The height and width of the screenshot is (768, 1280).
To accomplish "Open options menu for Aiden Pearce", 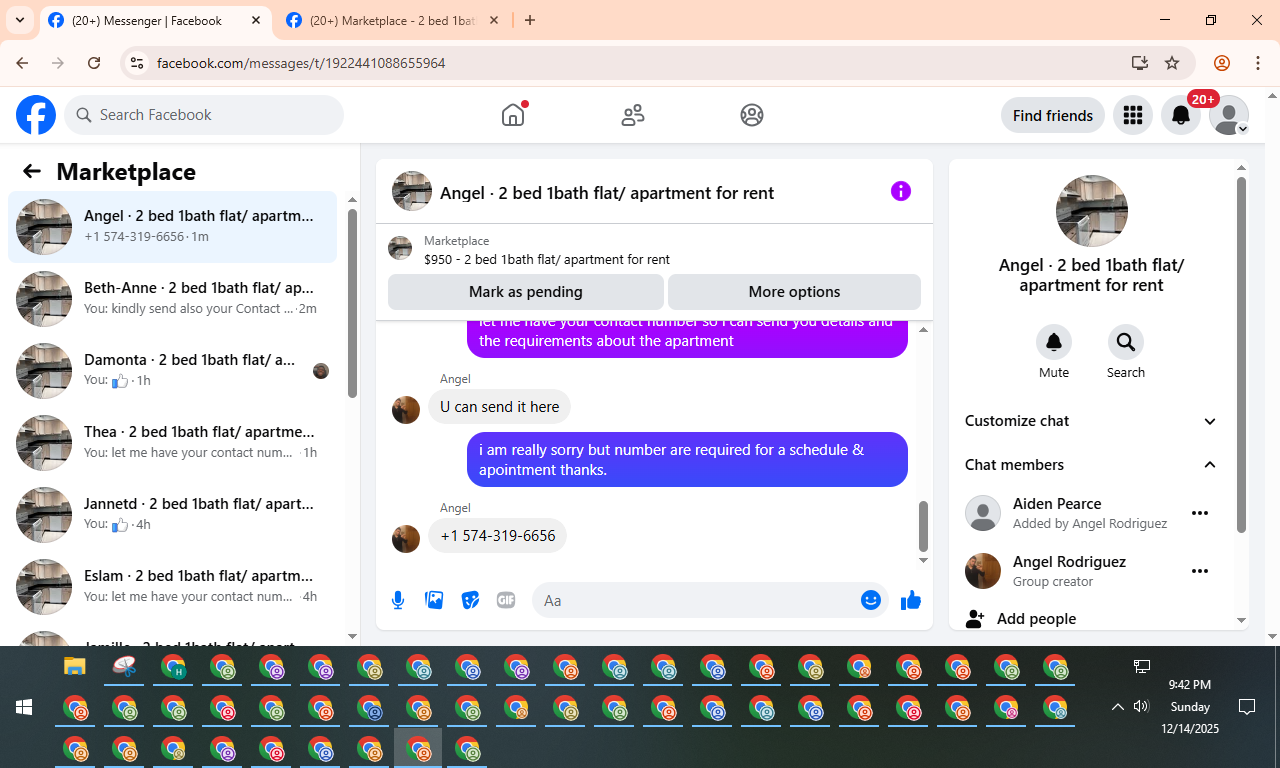I will [1200, 513].
